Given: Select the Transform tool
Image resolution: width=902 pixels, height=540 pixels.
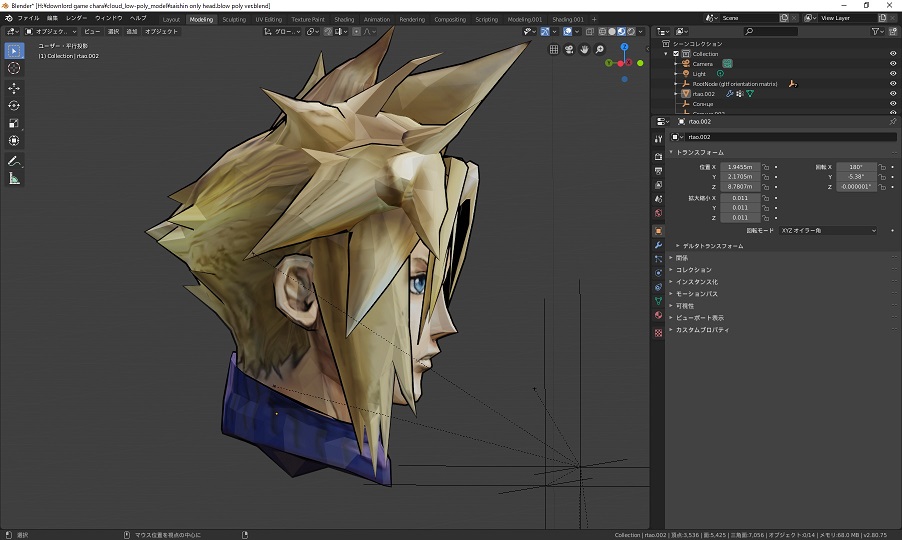Looking at the screenshot, I should pyautogui.click(x=14, y=140).
